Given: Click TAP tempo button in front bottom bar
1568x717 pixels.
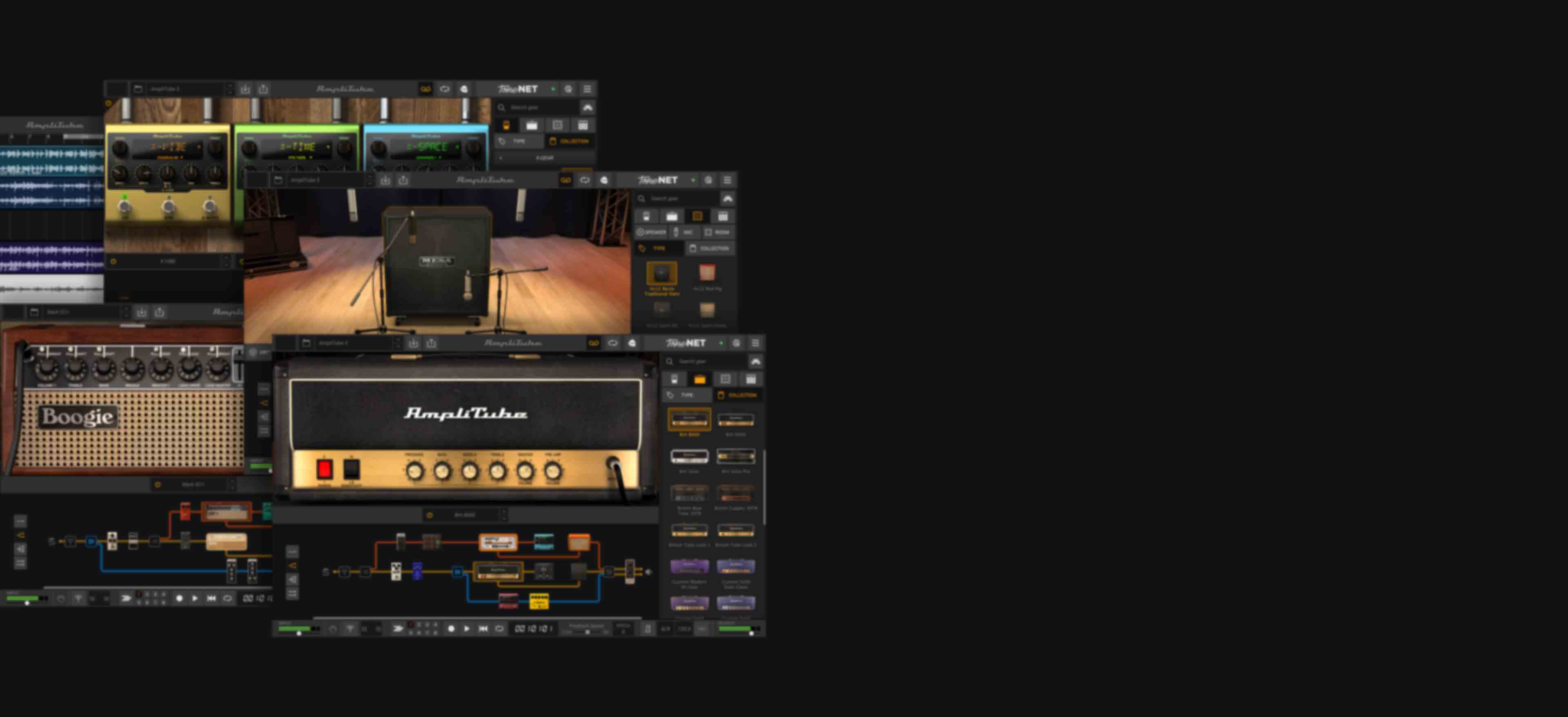Looking at the screenshot, I should click(x=702, y=629).
